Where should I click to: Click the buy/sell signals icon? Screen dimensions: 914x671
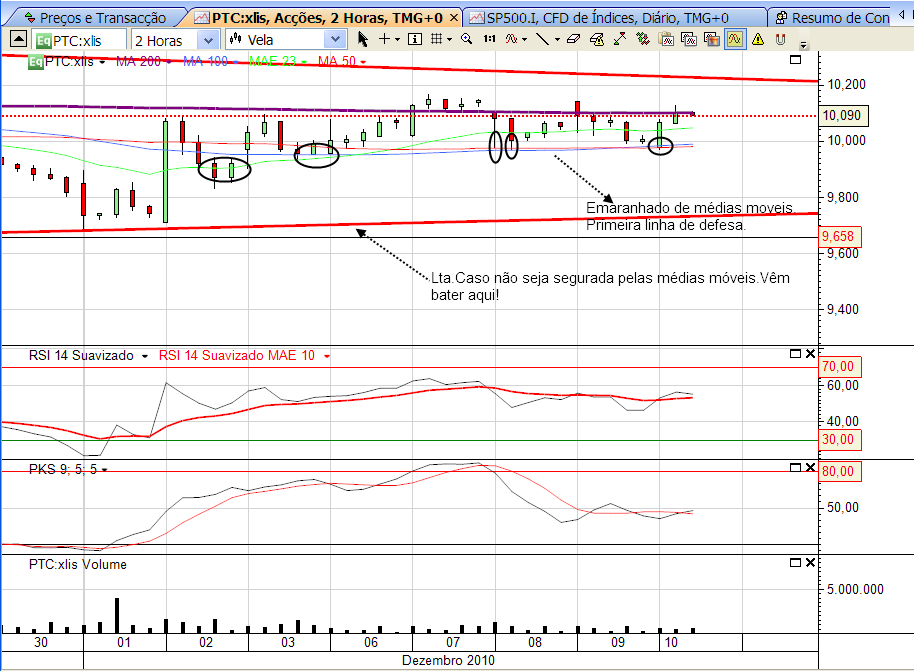click(x=643, y=39)
